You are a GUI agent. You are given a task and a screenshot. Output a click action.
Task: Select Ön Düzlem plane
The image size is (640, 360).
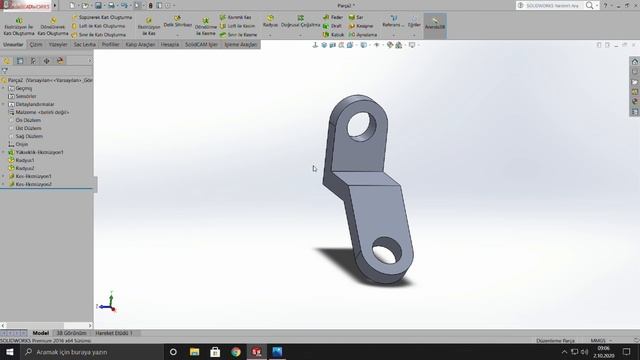point(28,120)
